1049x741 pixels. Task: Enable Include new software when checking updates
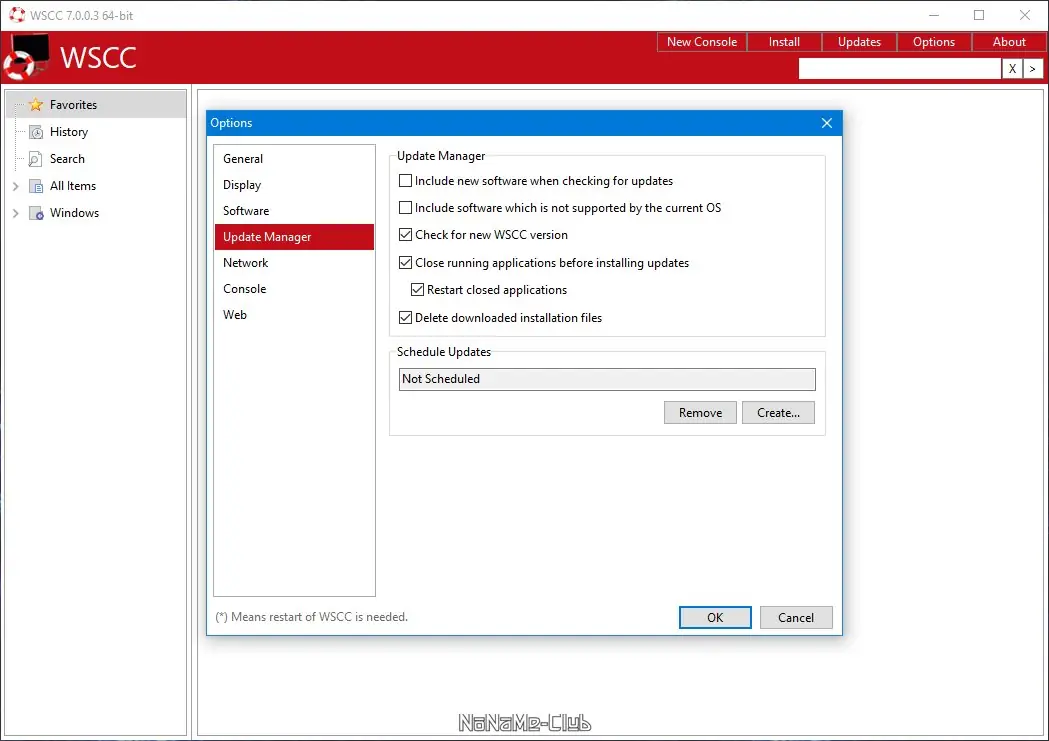click(x=405, y=181)
